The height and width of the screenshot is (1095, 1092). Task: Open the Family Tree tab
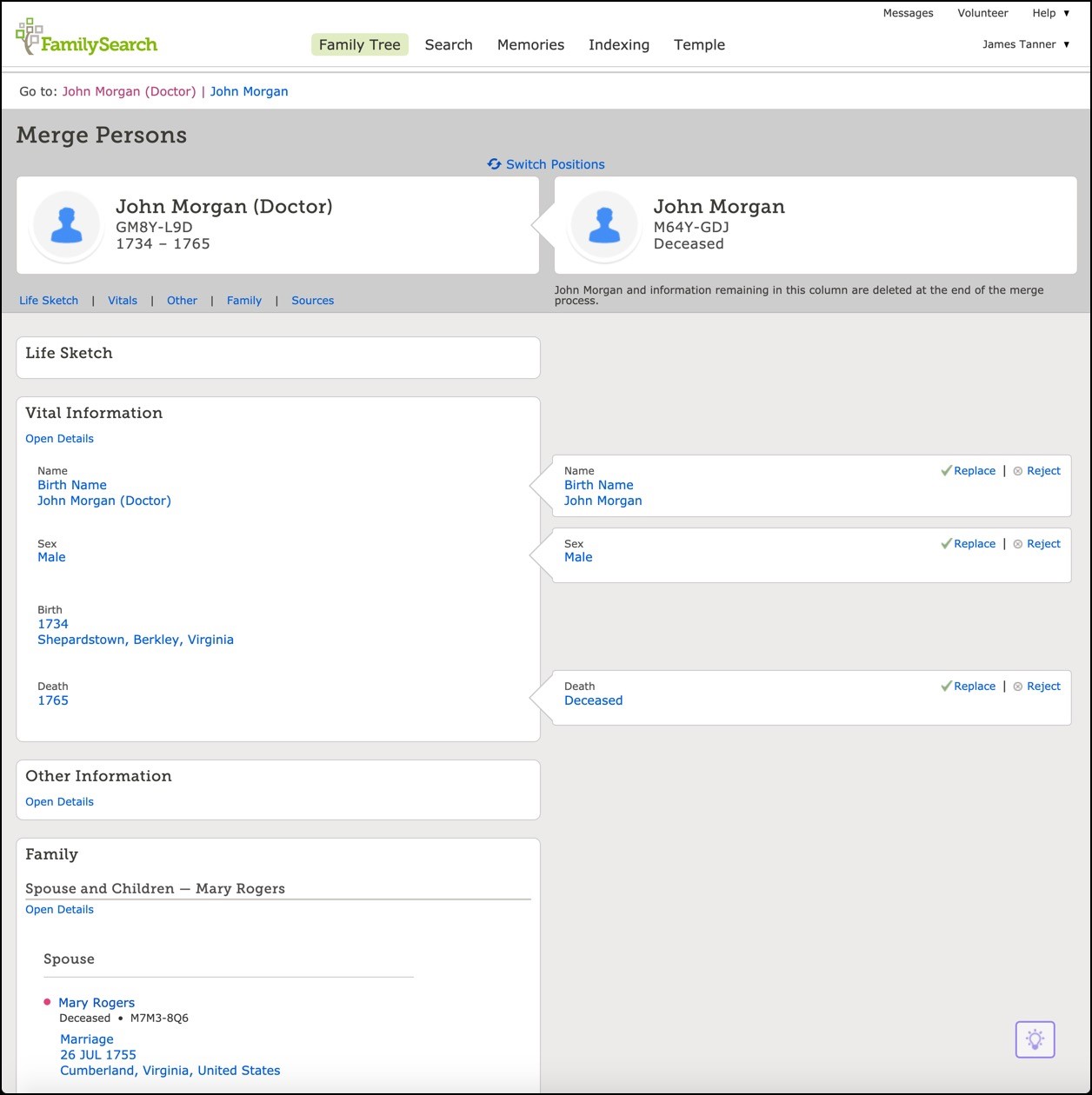tap(359, 45)
